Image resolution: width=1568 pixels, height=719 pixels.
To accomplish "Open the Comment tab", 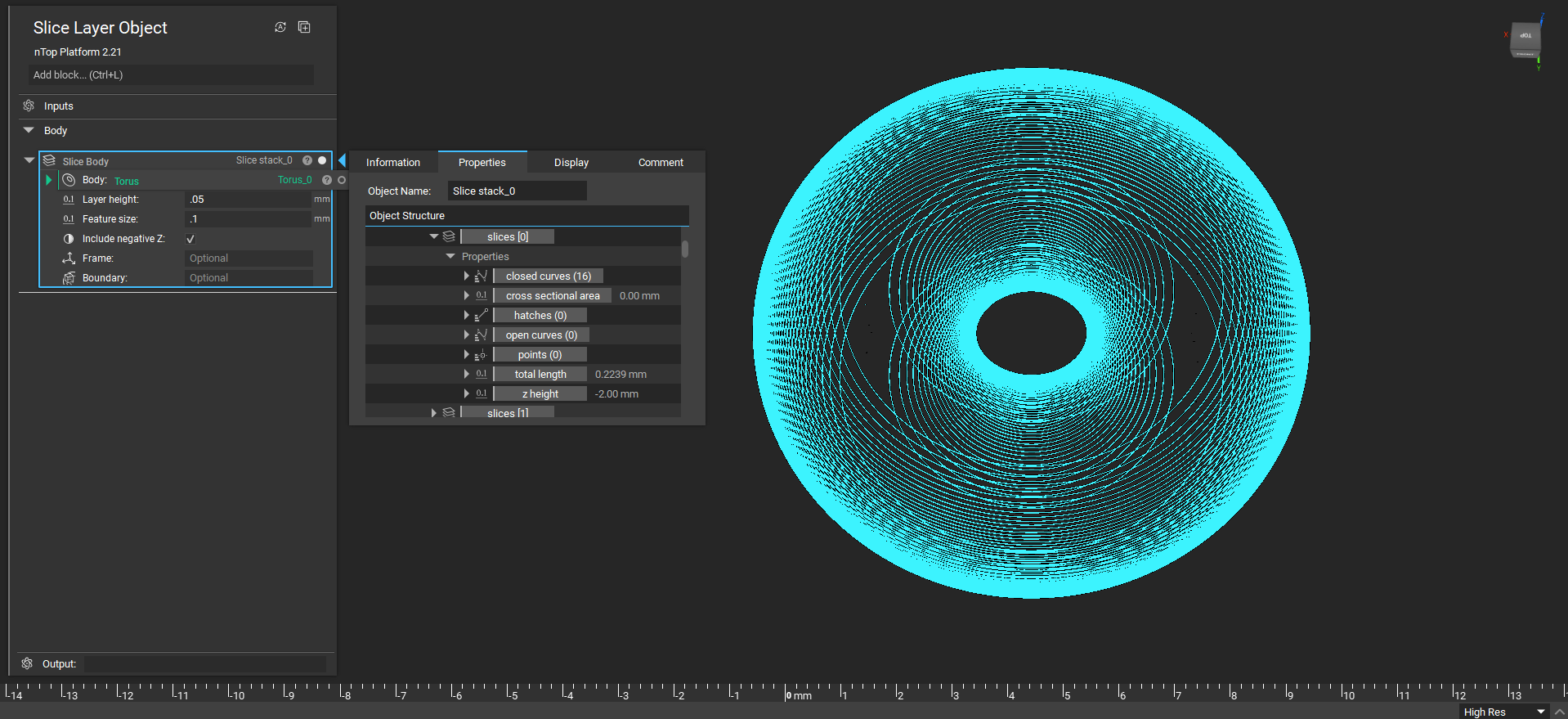I will [661, 162].
